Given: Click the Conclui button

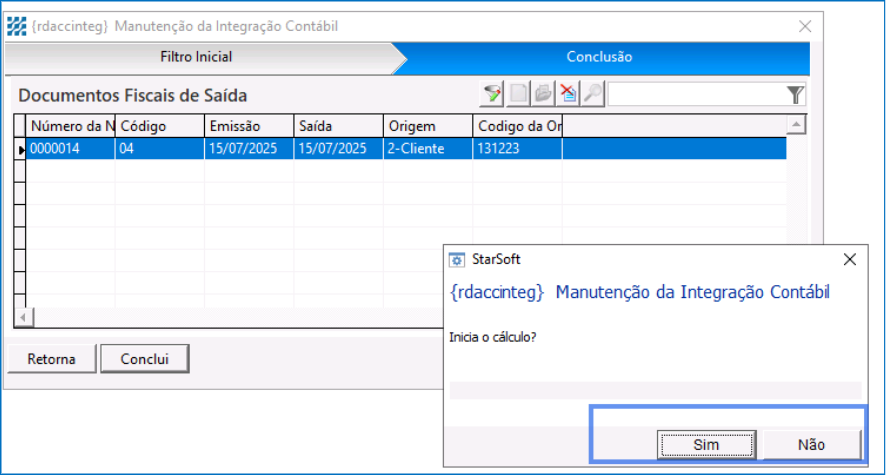Looking at the screenshot, I should click(x=145, y=358).
